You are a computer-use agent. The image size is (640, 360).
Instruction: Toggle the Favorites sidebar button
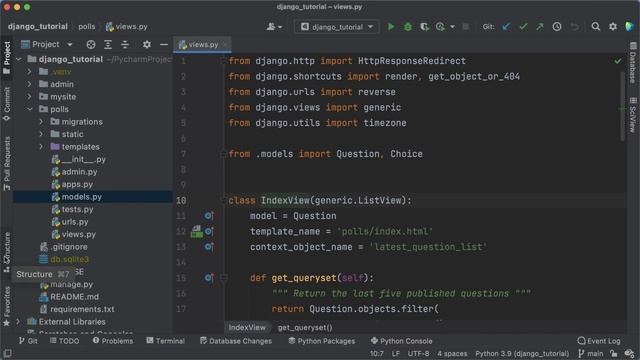point(7,306)
